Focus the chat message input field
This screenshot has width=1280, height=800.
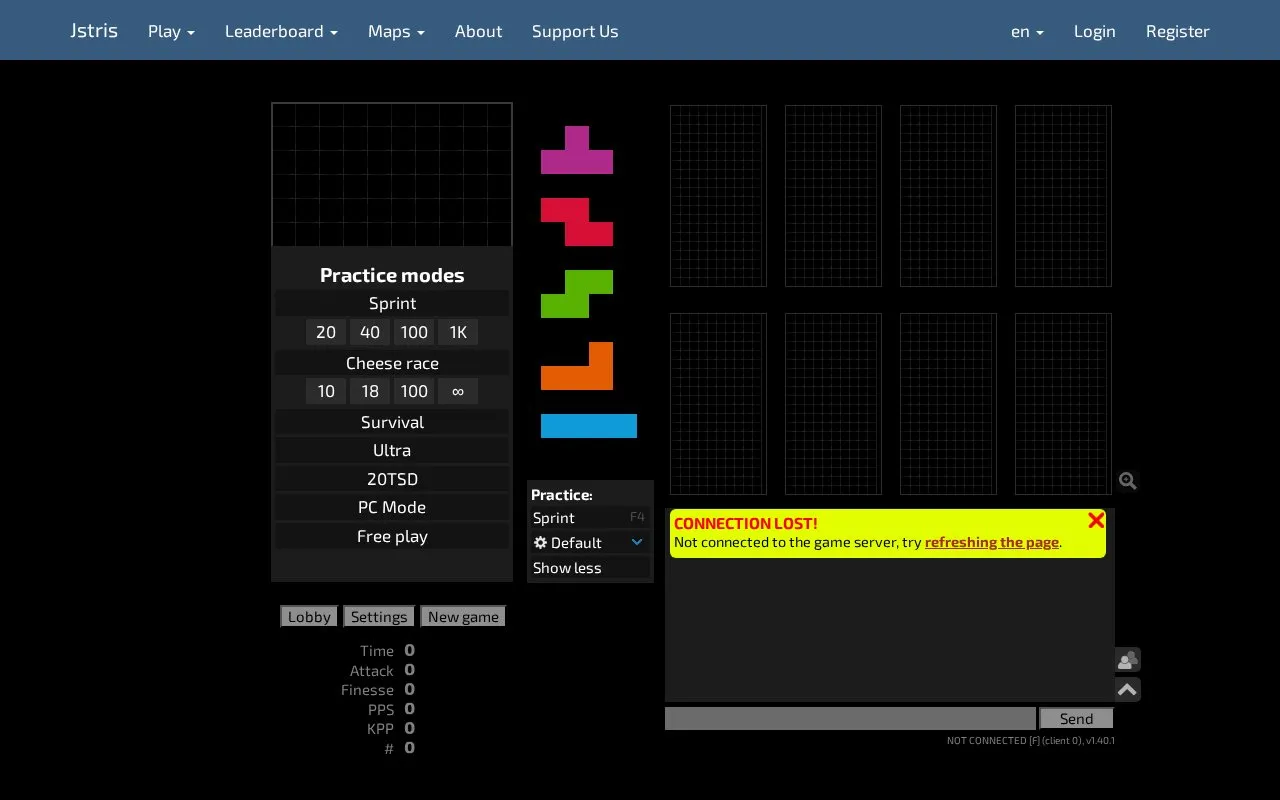coord(850,718)
